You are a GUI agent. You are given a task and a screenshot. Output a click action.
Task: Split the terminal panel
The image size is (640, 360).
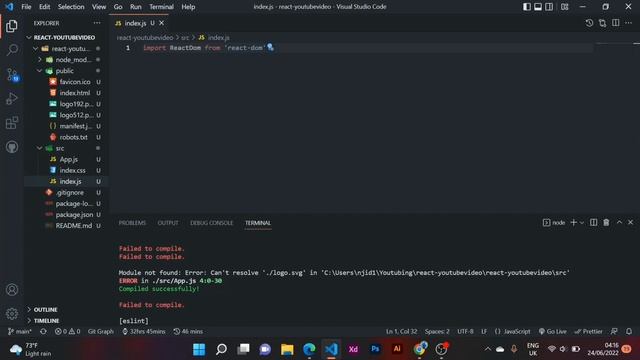click(x=593, y=222)
